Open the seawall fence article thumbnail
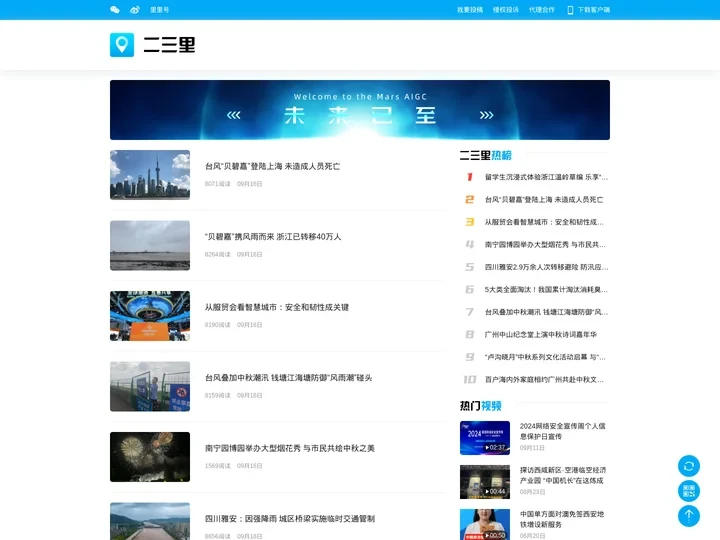 click(x=150, y=386)
